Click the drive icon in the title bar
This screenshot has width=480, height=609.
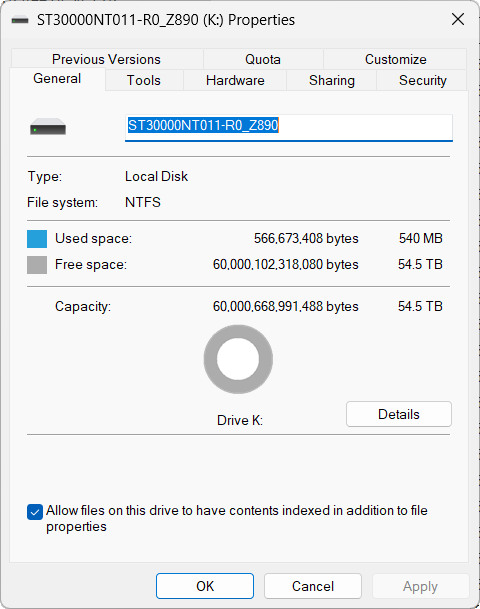pos(20,20)
